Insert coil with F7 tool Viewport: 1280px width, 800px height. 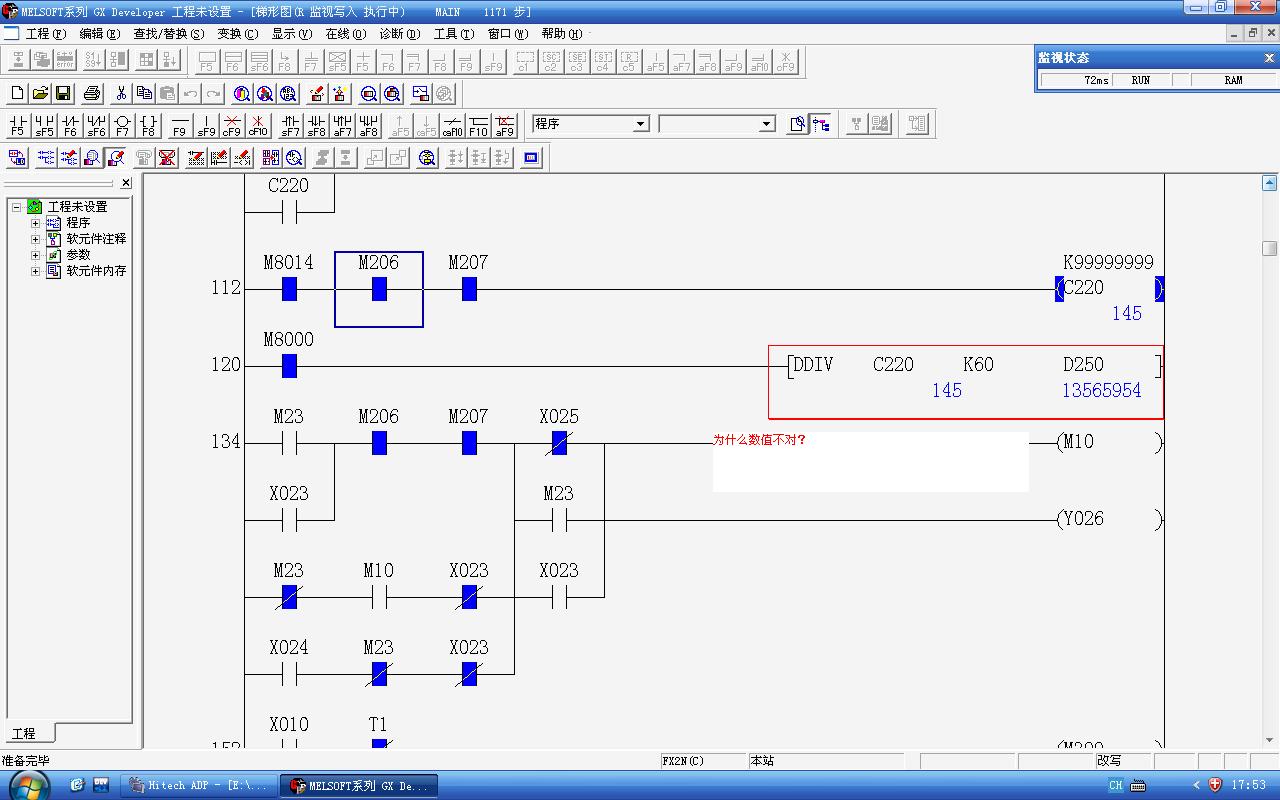(x=122, y=125)
